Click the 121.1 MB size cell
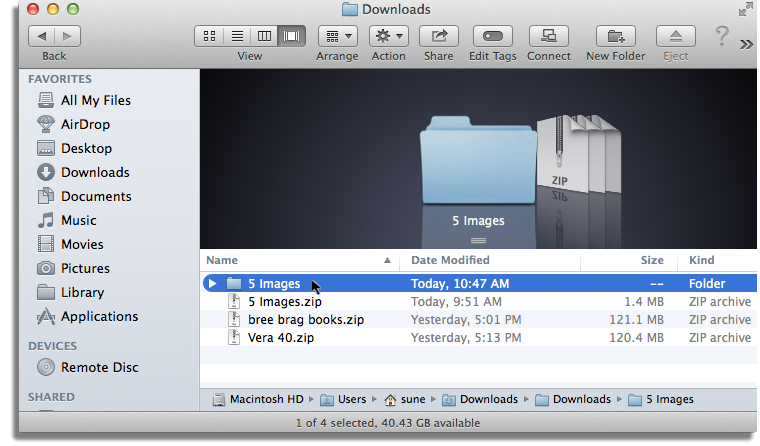This screenshot has height=446, width=760. pyautogui.click(x=636, y=319)
